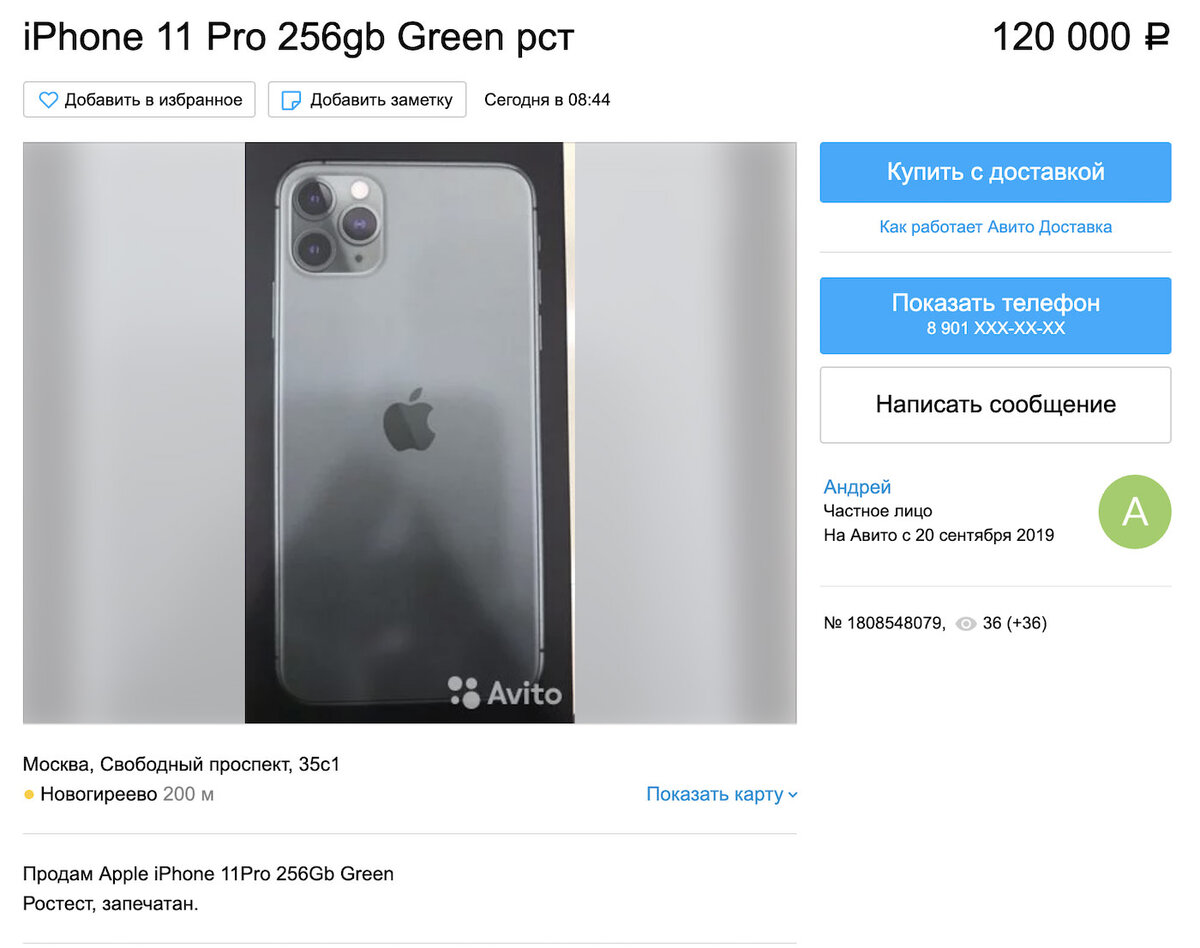Open the Как работает Авито Доставка link
The width and height of the screenshot is (1200, 948).
(995, 227)
